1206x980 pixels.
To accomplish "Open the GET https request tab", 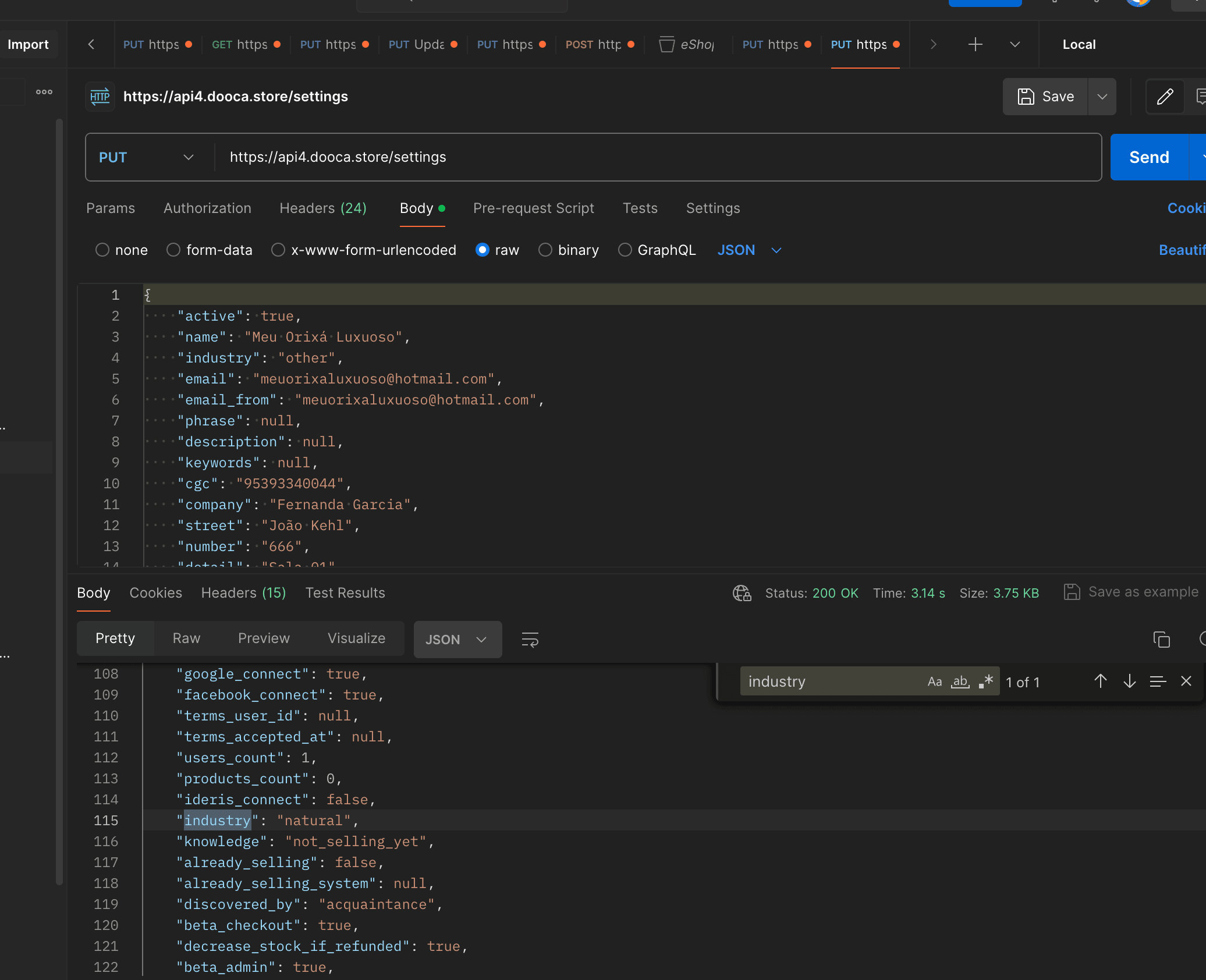I will (246, 44).
